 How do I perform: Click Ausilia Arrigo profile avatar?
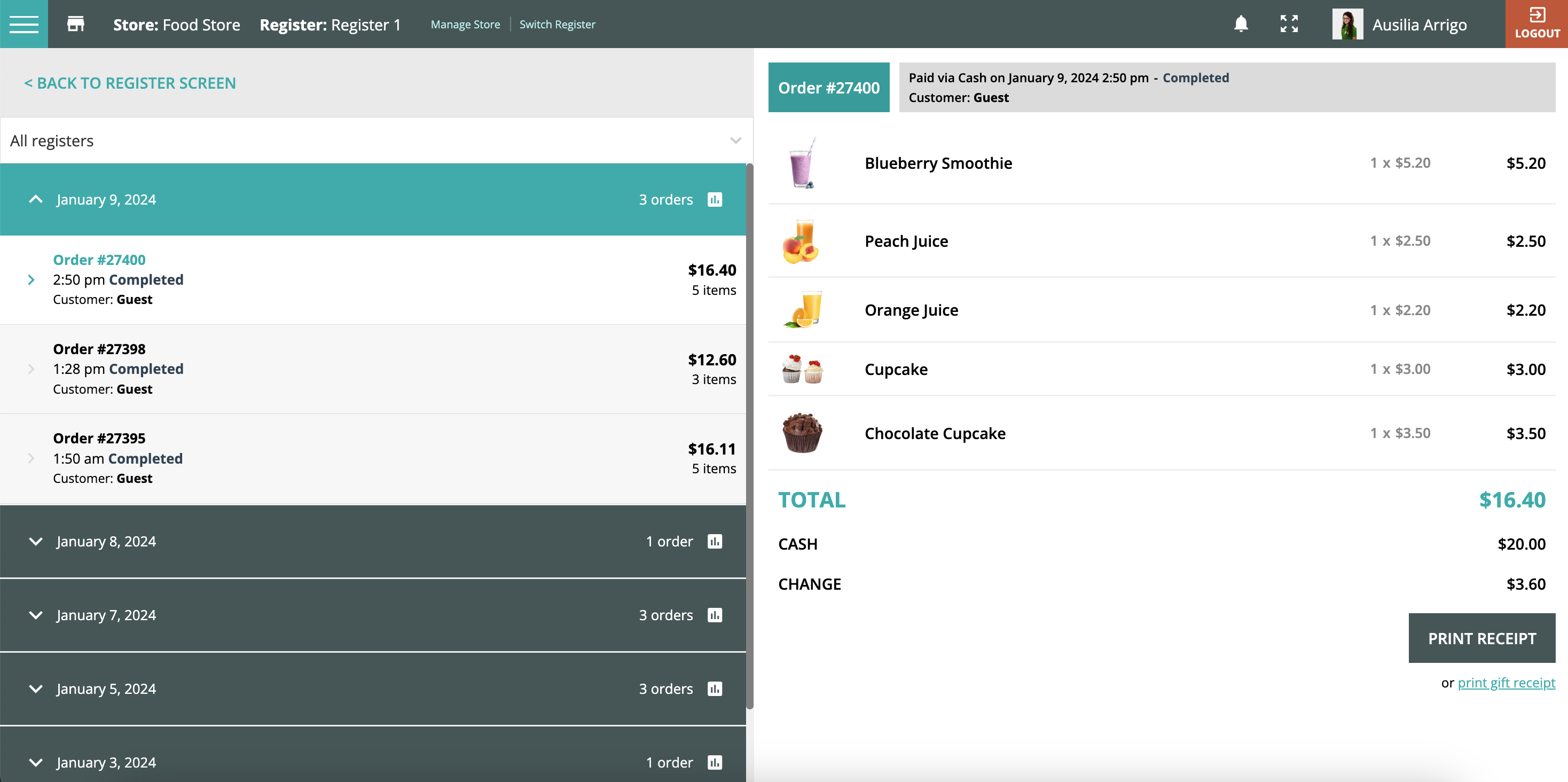coord(1347,25)
